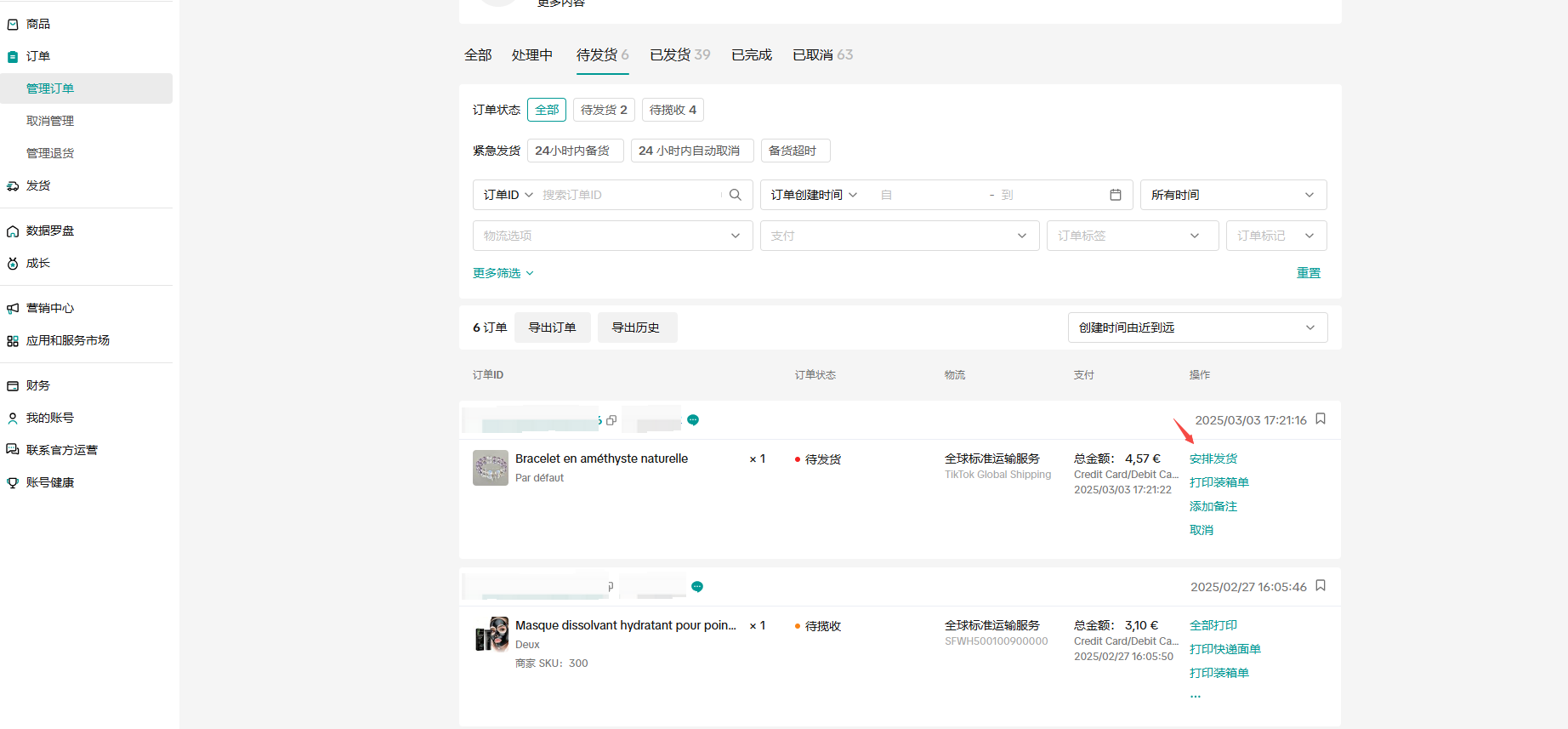Viewport: 1568px width, 729px height.
Task: Open the calendar date picker icon
Action: pyautogui.click(x=1116, y=195)
